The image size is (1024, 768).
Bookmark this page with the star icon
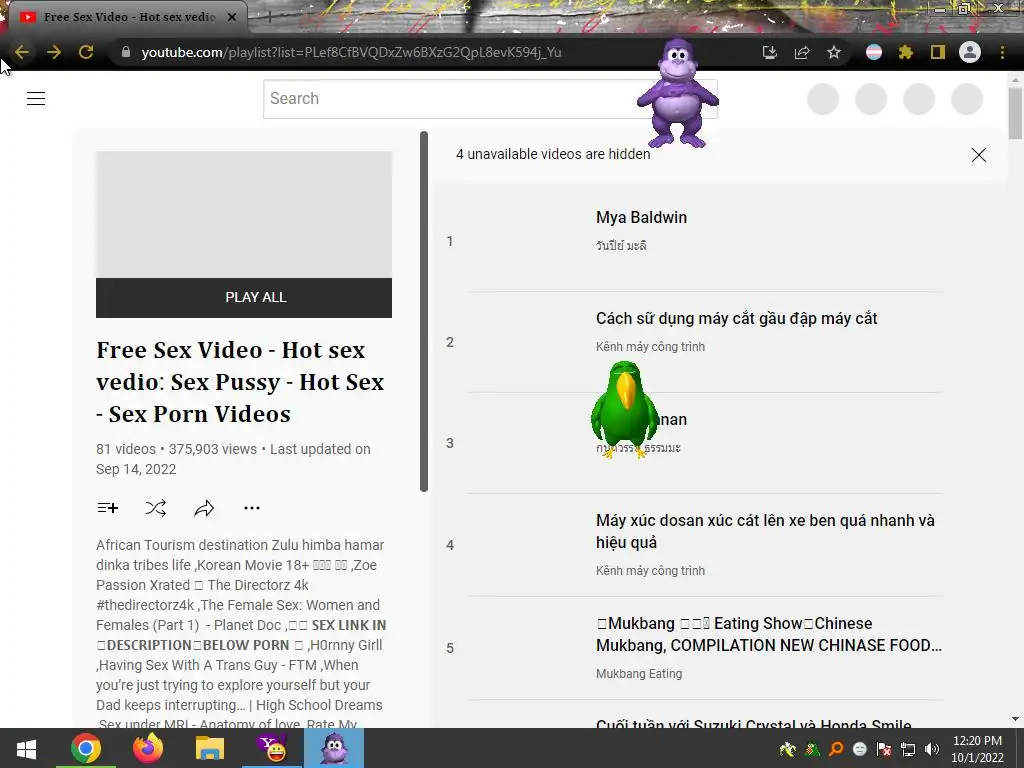tap(834, 52)
